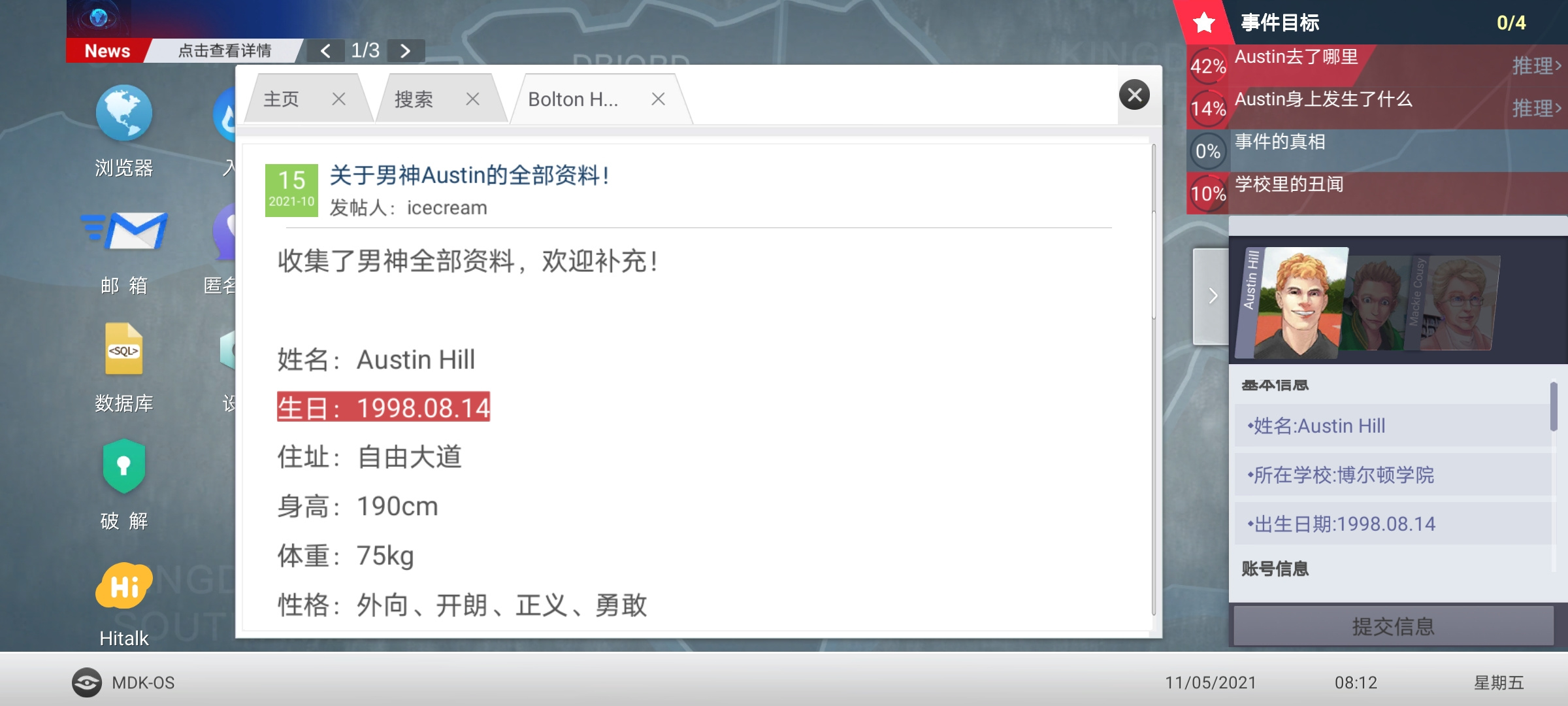
Task: Close the 主页 tab
Action: pos(338,99)
